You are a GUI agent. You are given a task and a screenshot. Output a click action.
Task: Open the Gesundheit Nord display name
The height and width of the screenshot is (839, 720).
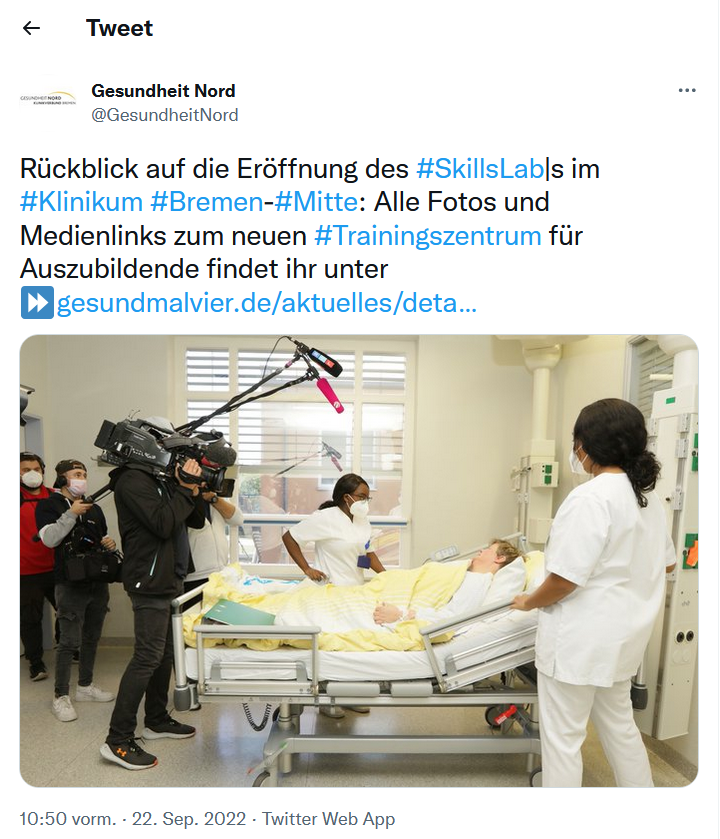[163, 91]
